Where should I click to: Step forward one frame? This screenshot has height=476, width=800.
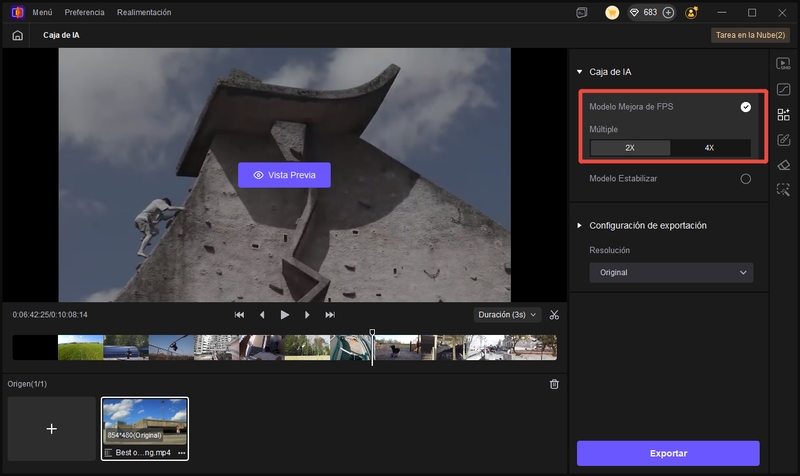307,315
